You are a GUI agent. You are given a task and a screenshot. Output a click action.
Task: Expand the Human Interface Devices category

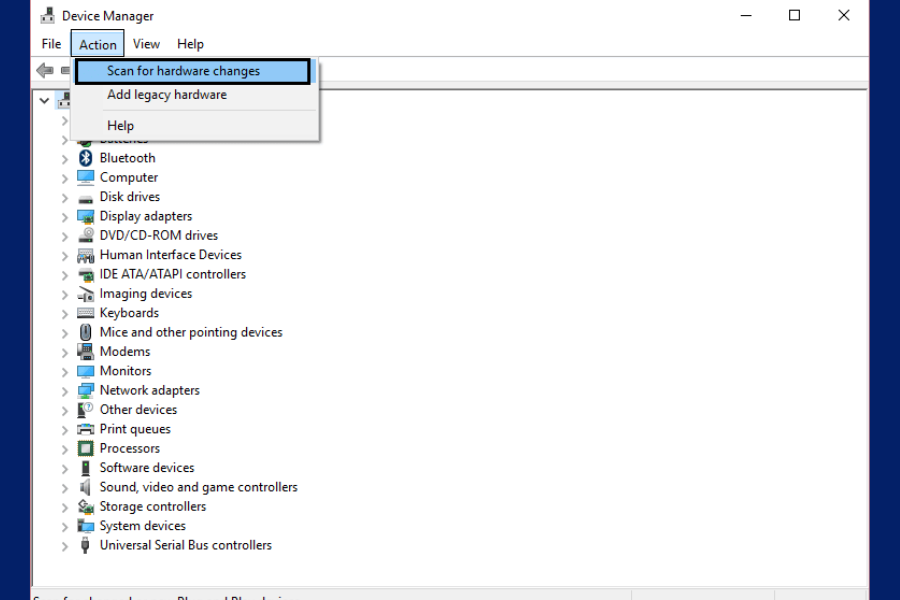pyautogui.click(x=65, y=255)
